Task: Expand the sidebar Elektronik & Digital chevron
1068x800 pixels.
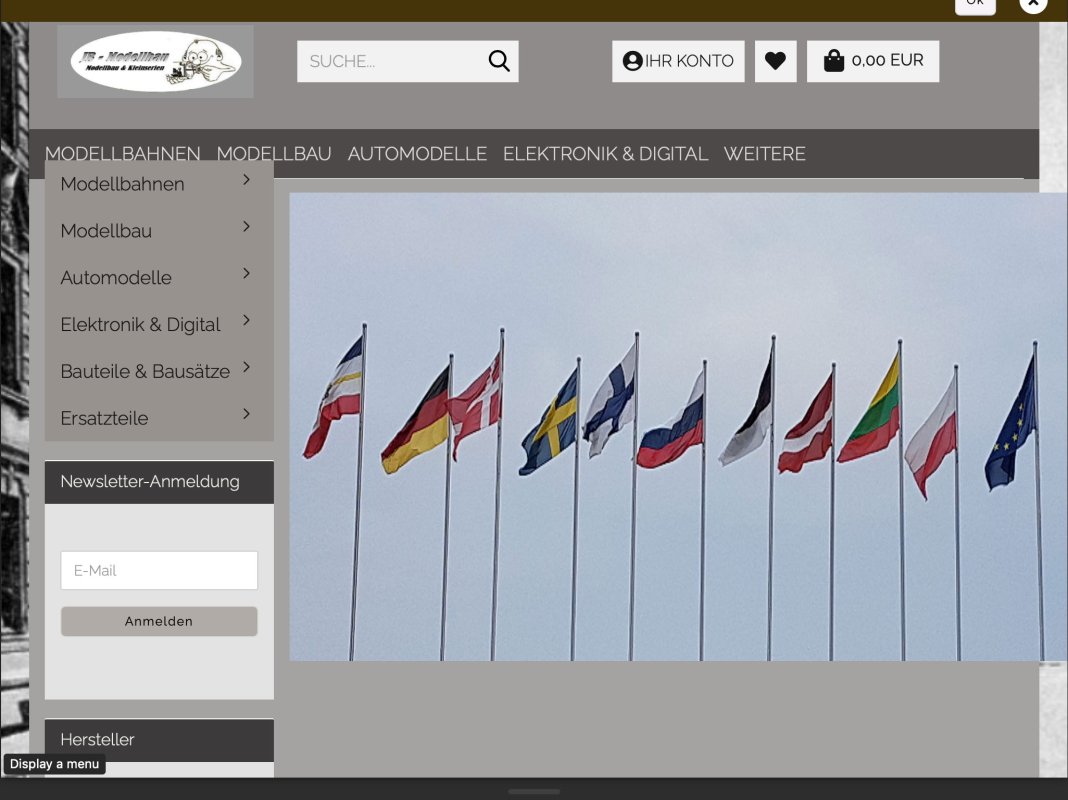Action: [x=246, y=320]
